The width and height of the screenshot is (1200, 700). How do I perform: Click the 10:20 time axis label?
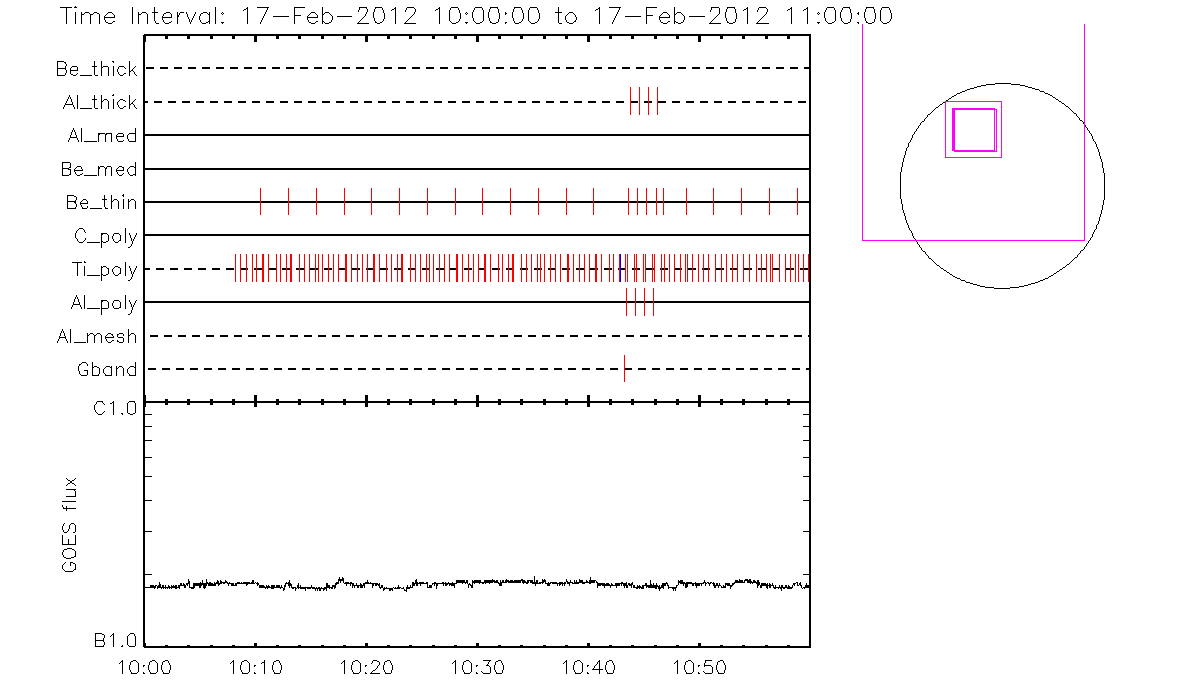(367, 666)
